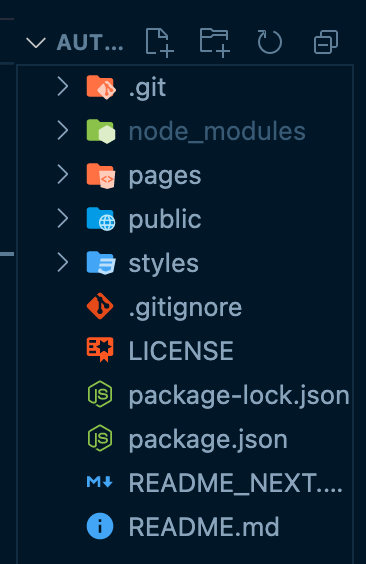This screenshot has width=366, height=564.
Task: Click the New File icon
Action: pos(160,42)
